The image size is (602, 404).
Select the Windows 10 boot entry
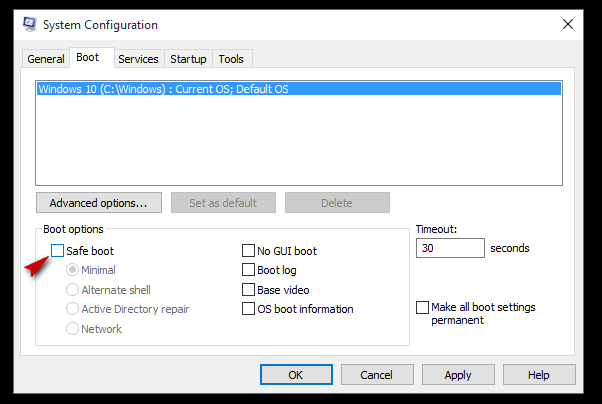[x=299, y=89]
